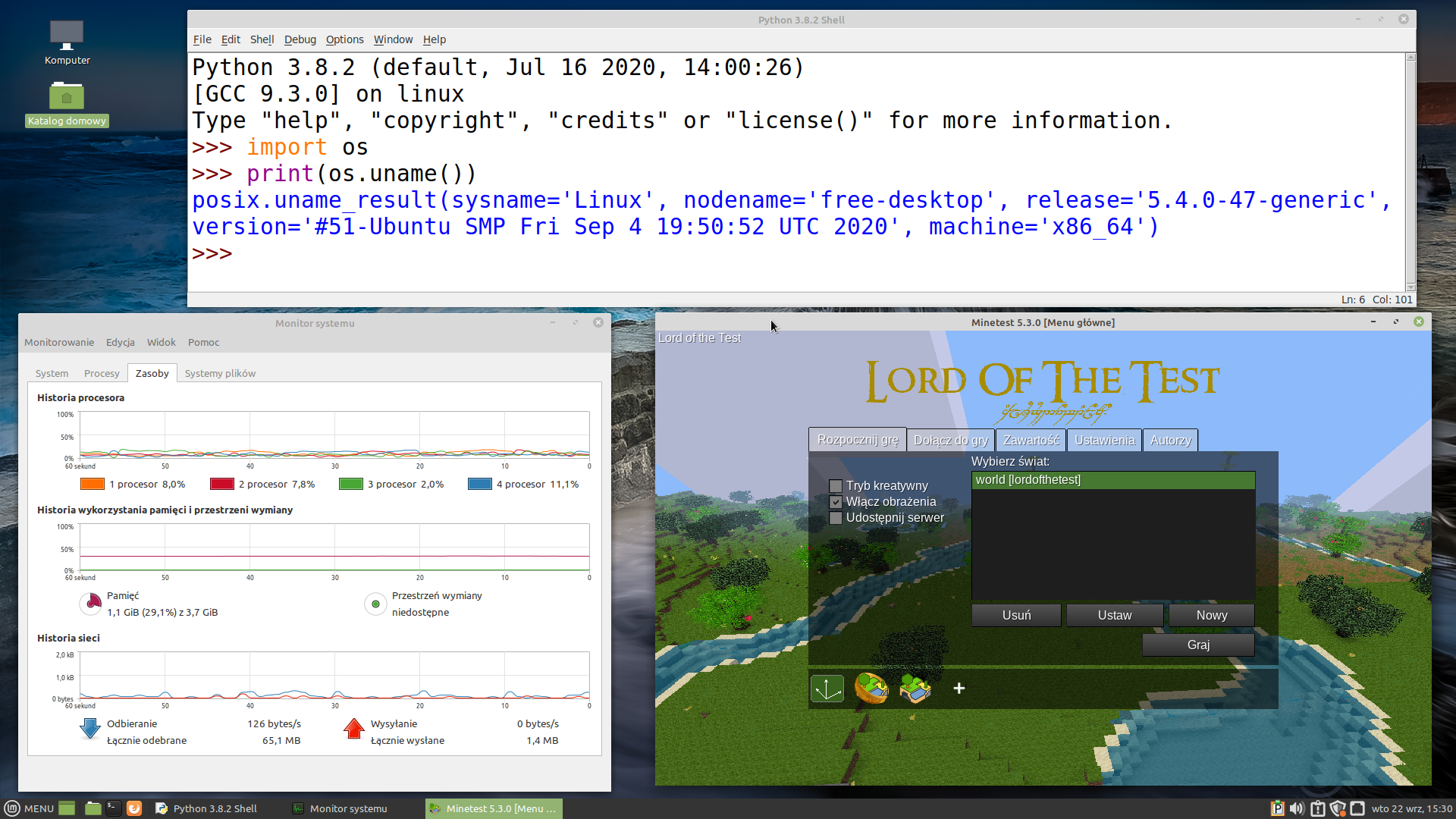
Task: Open the Parcellite clipboard tray icon
Action: point(1277,808)
